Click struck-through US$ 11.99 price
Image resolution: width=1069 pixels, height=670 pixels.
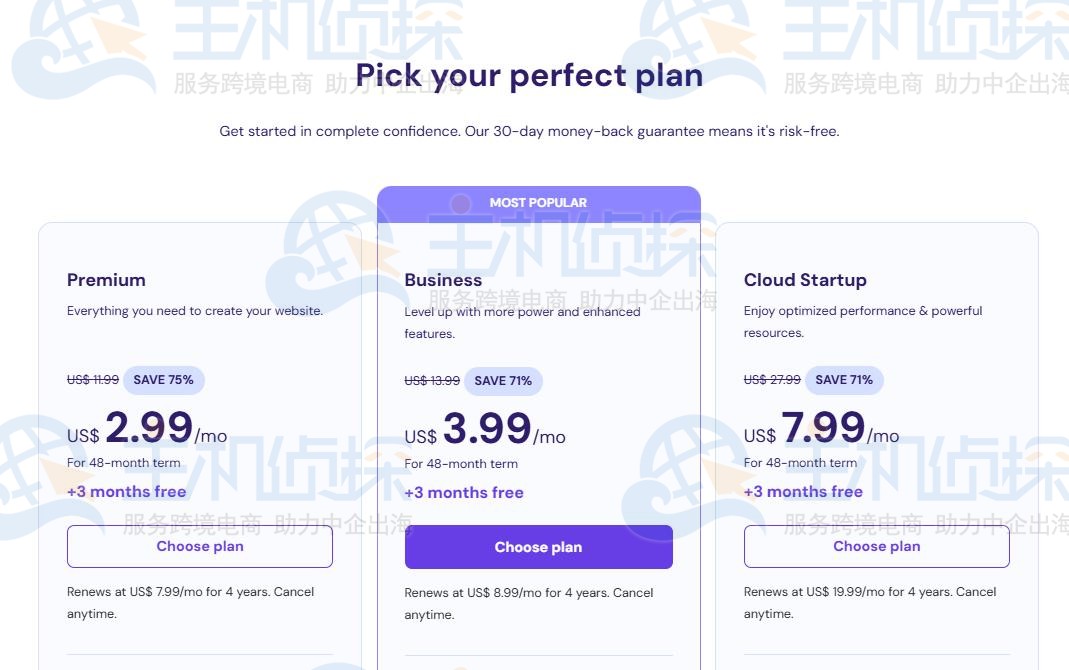(93, 380)
